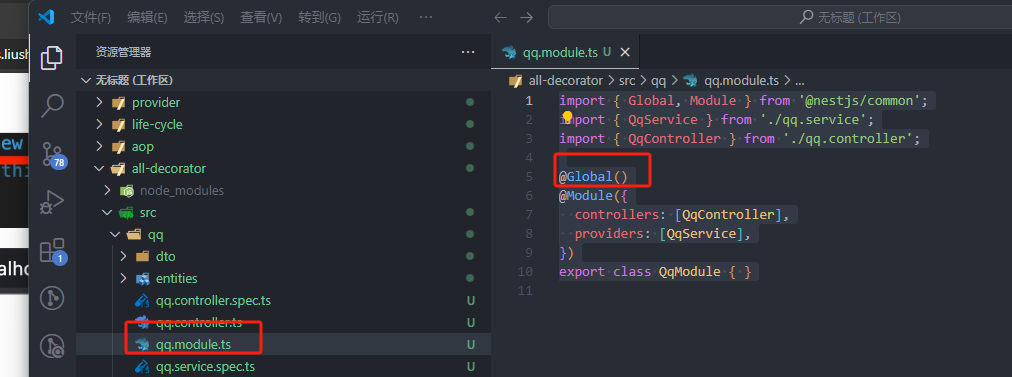Open the 转到(G) menu
This screenshot has width=1012, height=377.
point(319,17)
